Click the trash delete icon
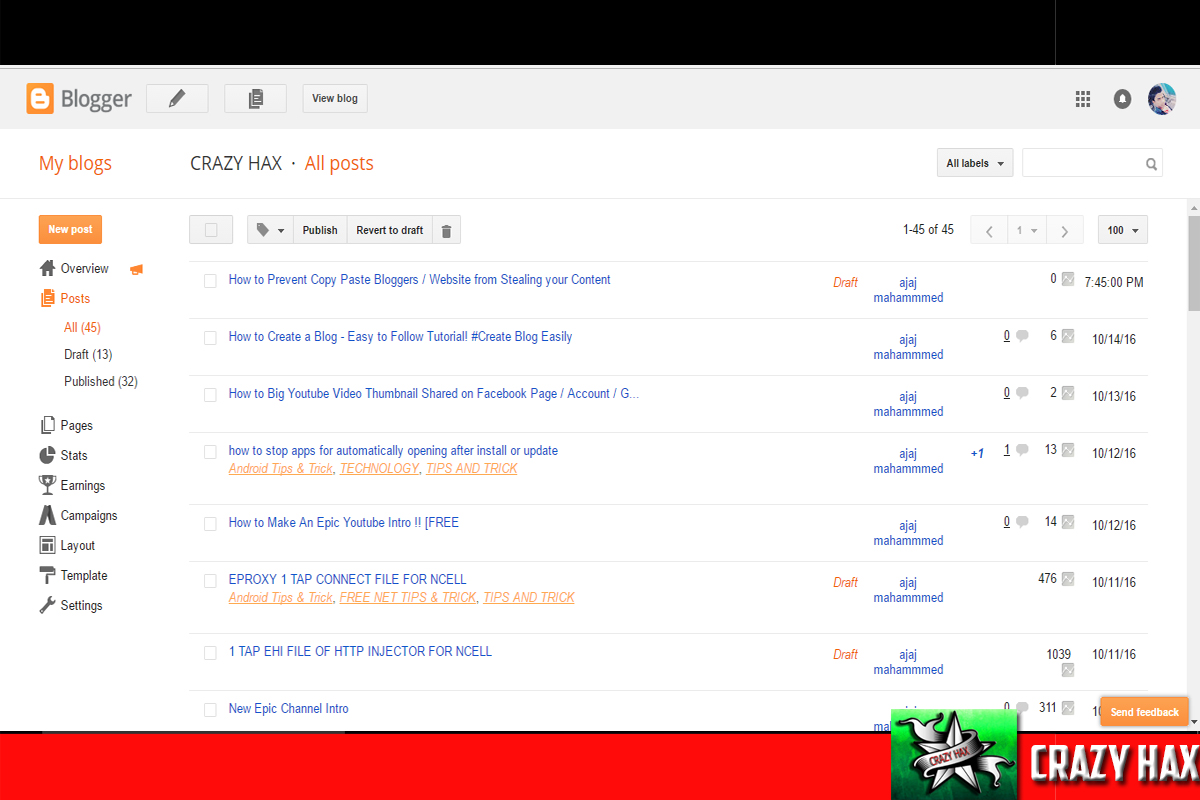The width and height of the screenshot is (1200, 800). pyautogui.click(x=446, y=230)
